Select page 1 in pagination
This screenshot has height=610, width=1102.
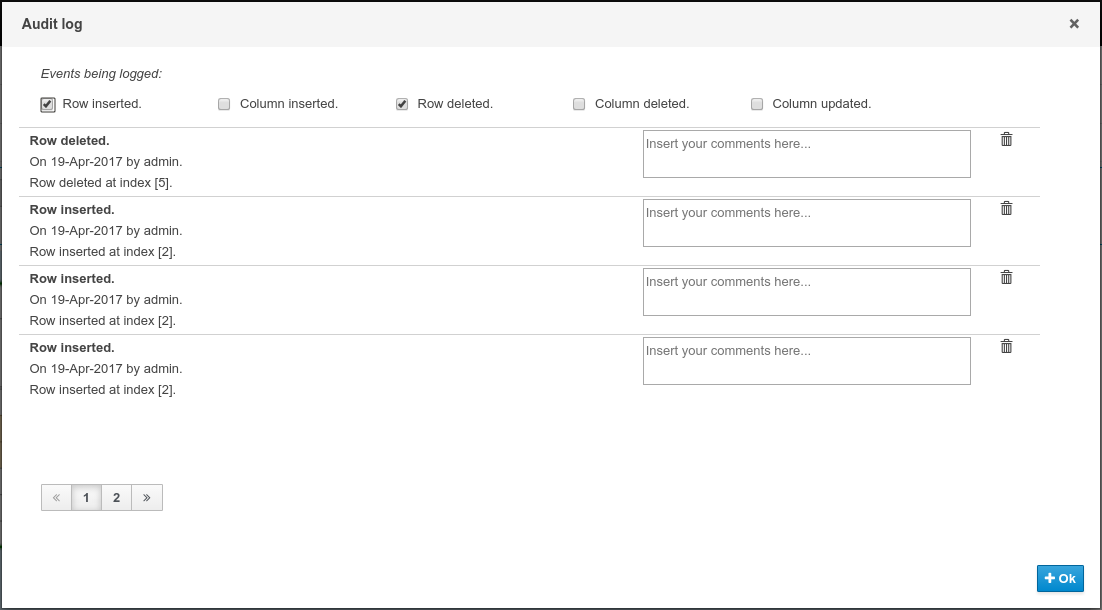[x=86, y=498]
